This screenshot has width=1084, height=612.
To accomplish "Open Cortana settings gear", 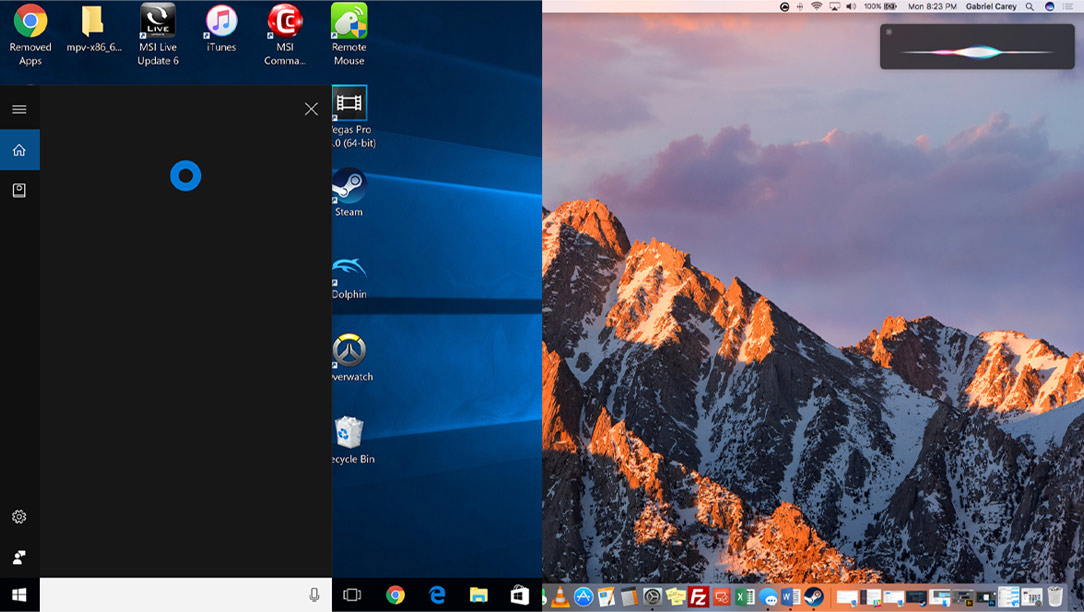I will coord(19,517).
